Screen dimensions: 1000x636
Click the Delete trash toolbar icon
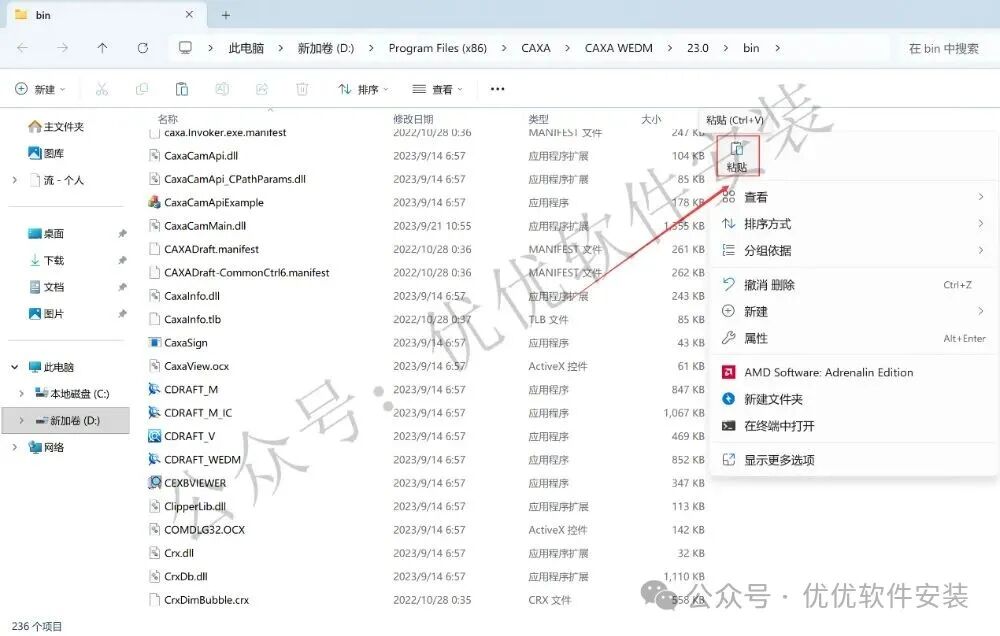[x=302, y=89]
